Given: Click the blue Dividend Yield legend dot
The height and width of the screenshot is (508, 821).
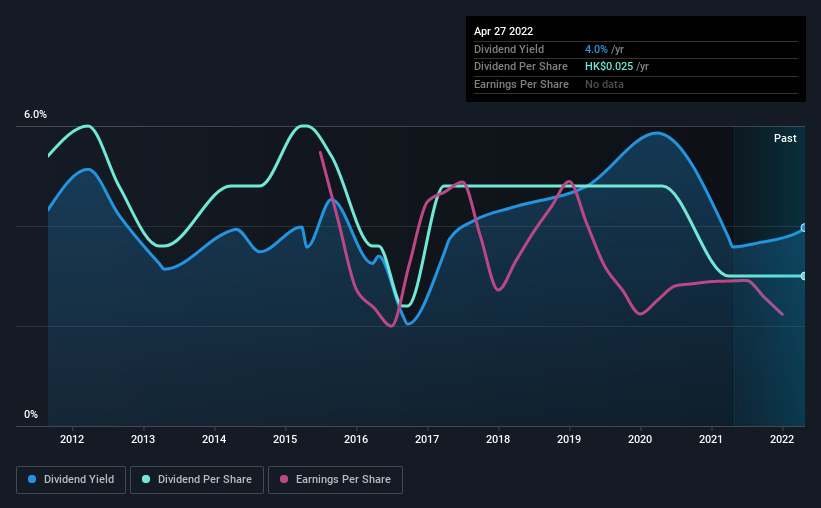Looking at the screenshot, I should point(32,479).
